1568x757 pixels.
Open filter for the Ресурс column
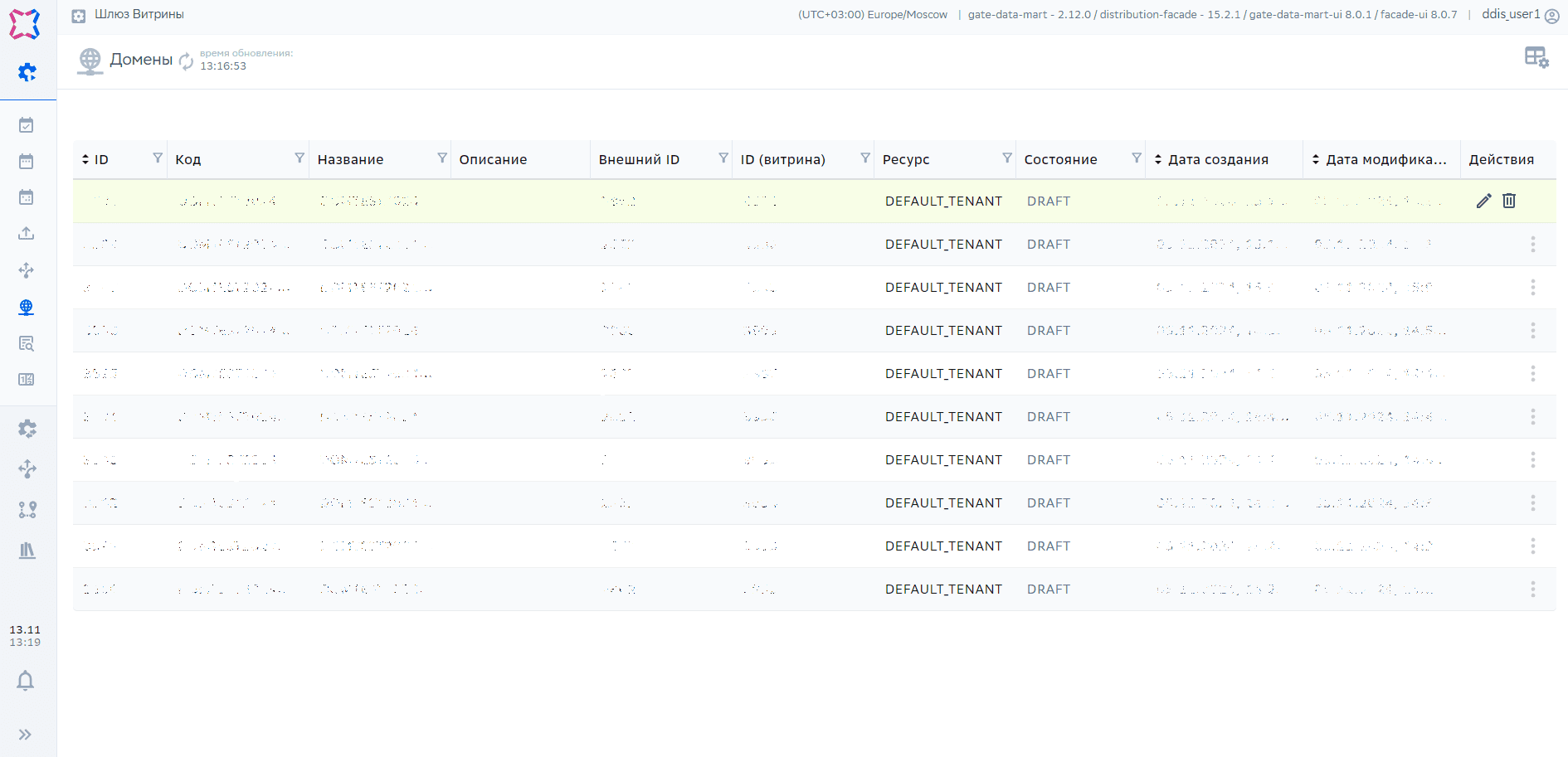coord(1007,158)
